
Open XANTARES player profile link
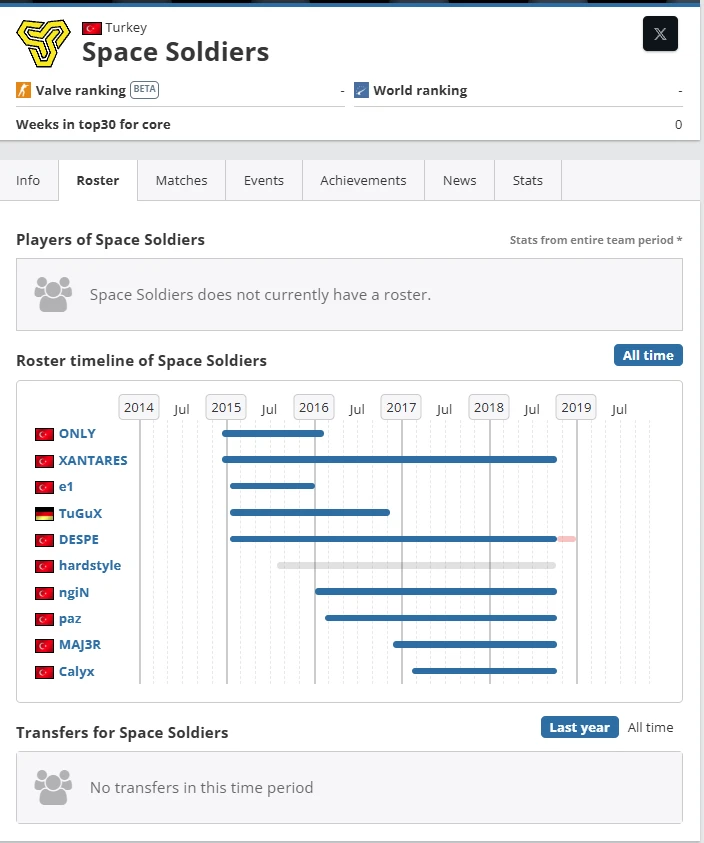[93, 460]
